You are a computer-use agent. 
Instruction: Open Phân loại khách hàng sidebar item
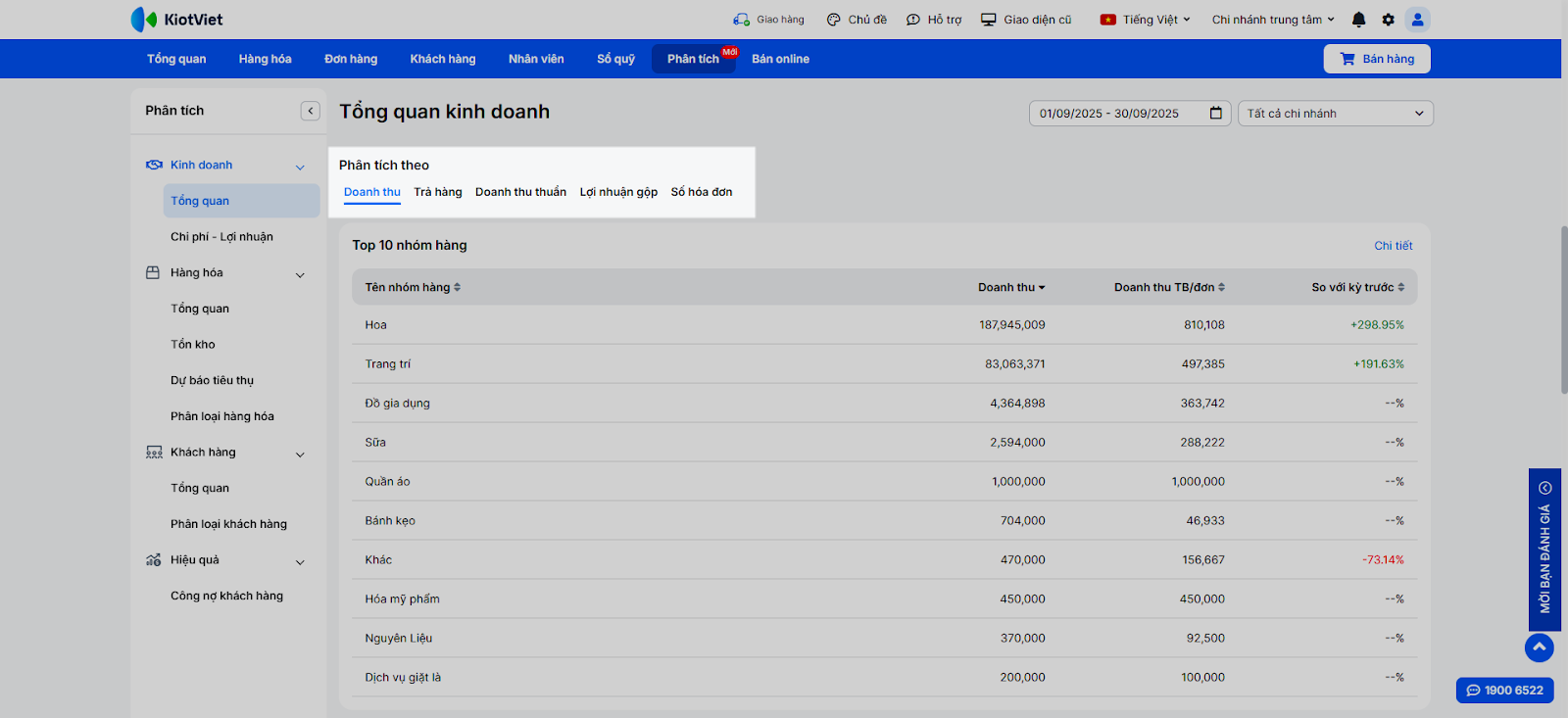tap(229, 524)
